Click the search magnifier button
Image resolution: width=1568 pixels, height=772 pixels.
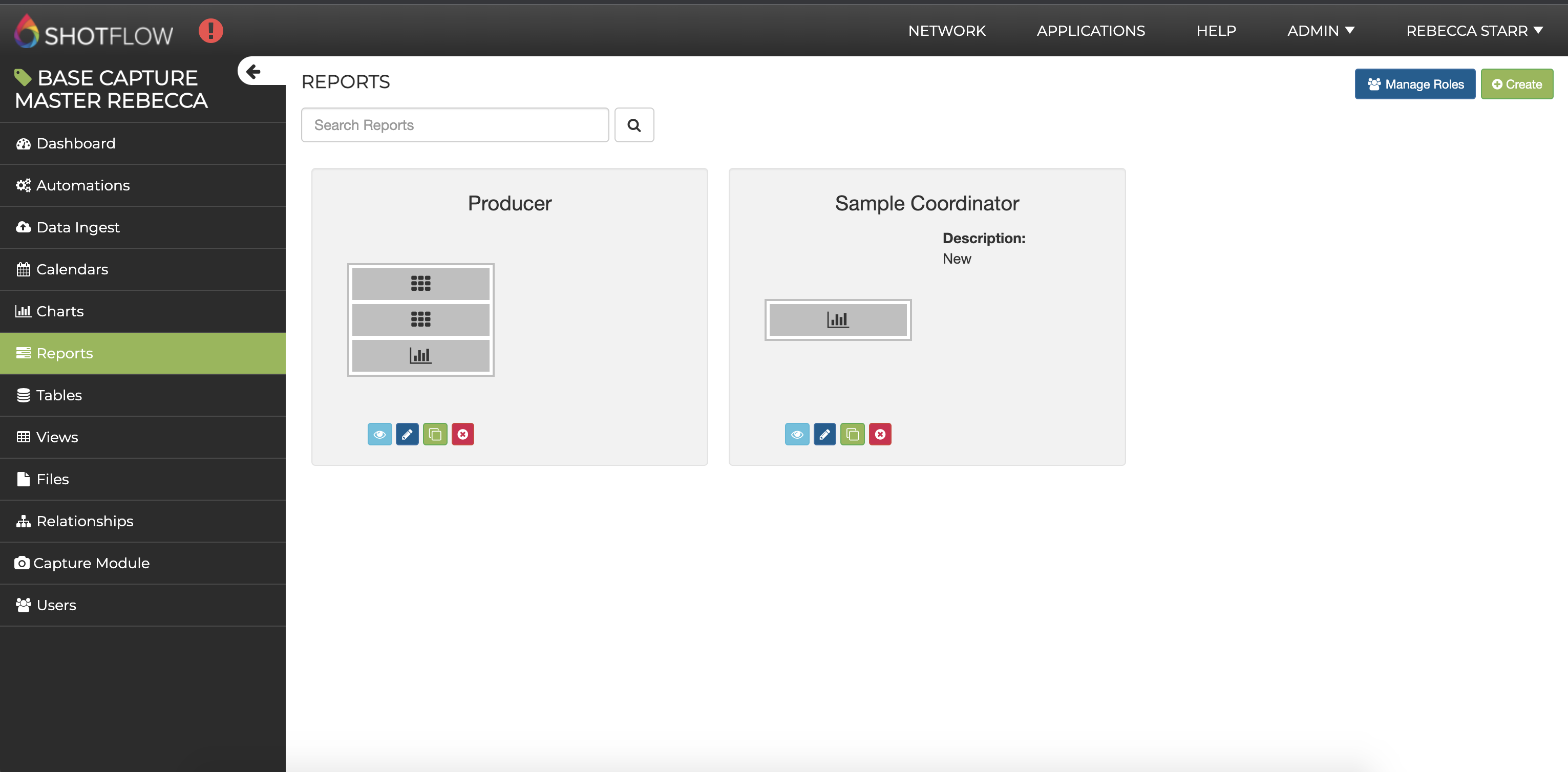point(633,125)
